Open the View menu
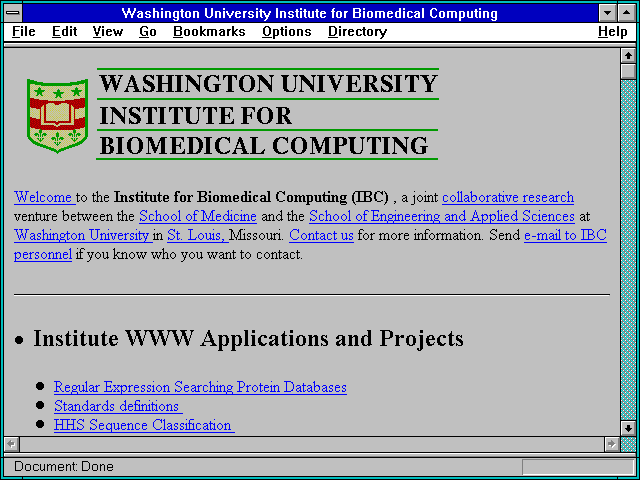This screenshot has width=640, height=480. tap(107, 32)
